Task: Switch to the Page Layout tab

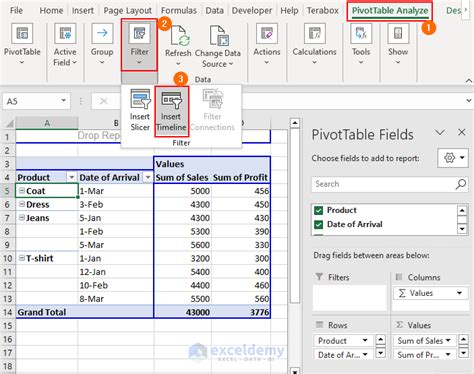Action: click(127, 11)
